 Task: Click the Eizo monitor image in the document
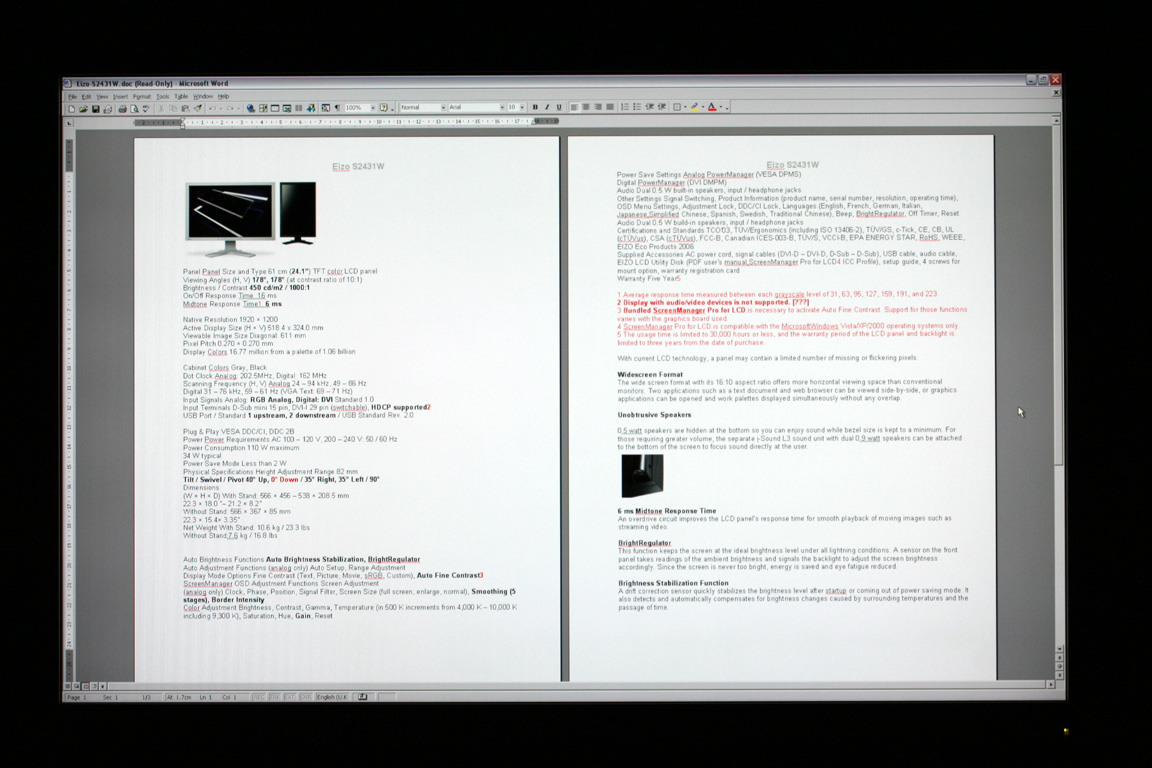(250, 219)
